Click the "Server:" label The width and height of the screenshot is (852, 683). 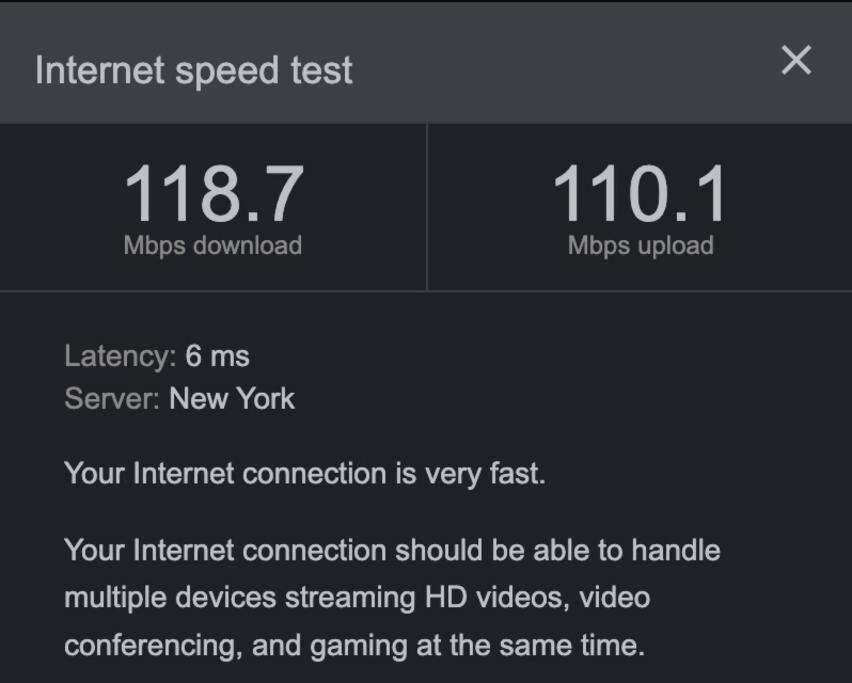(x=112, y=399)
